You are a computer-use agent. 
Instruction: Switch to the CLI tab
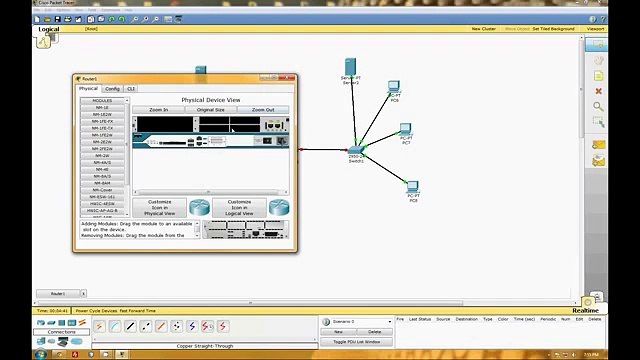(131, 89)
